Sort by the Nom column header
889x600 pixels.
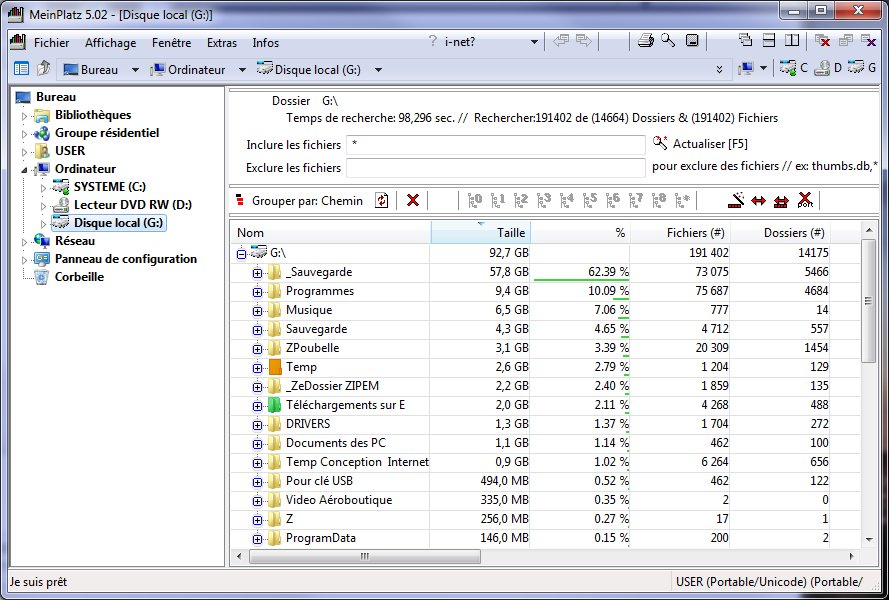(331, 233)
